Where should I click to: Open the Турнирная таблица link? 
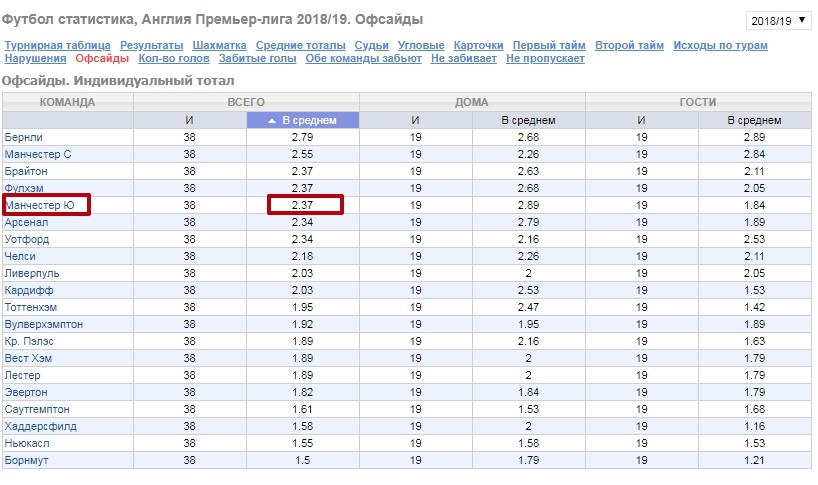(x=57, y=45)
